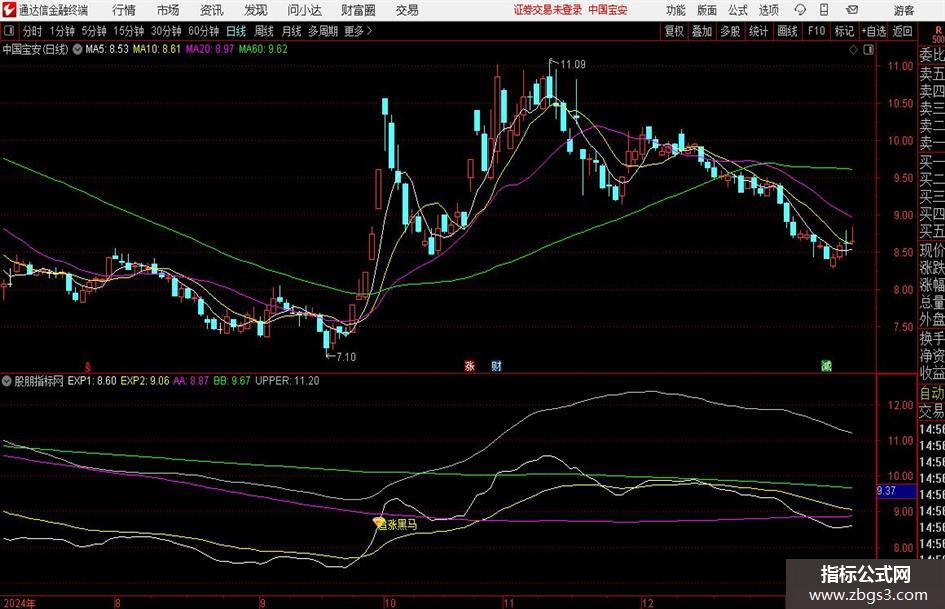Select the 日线 daily period tab
This screenshot has width=945, height=609.
coord(236,31)
